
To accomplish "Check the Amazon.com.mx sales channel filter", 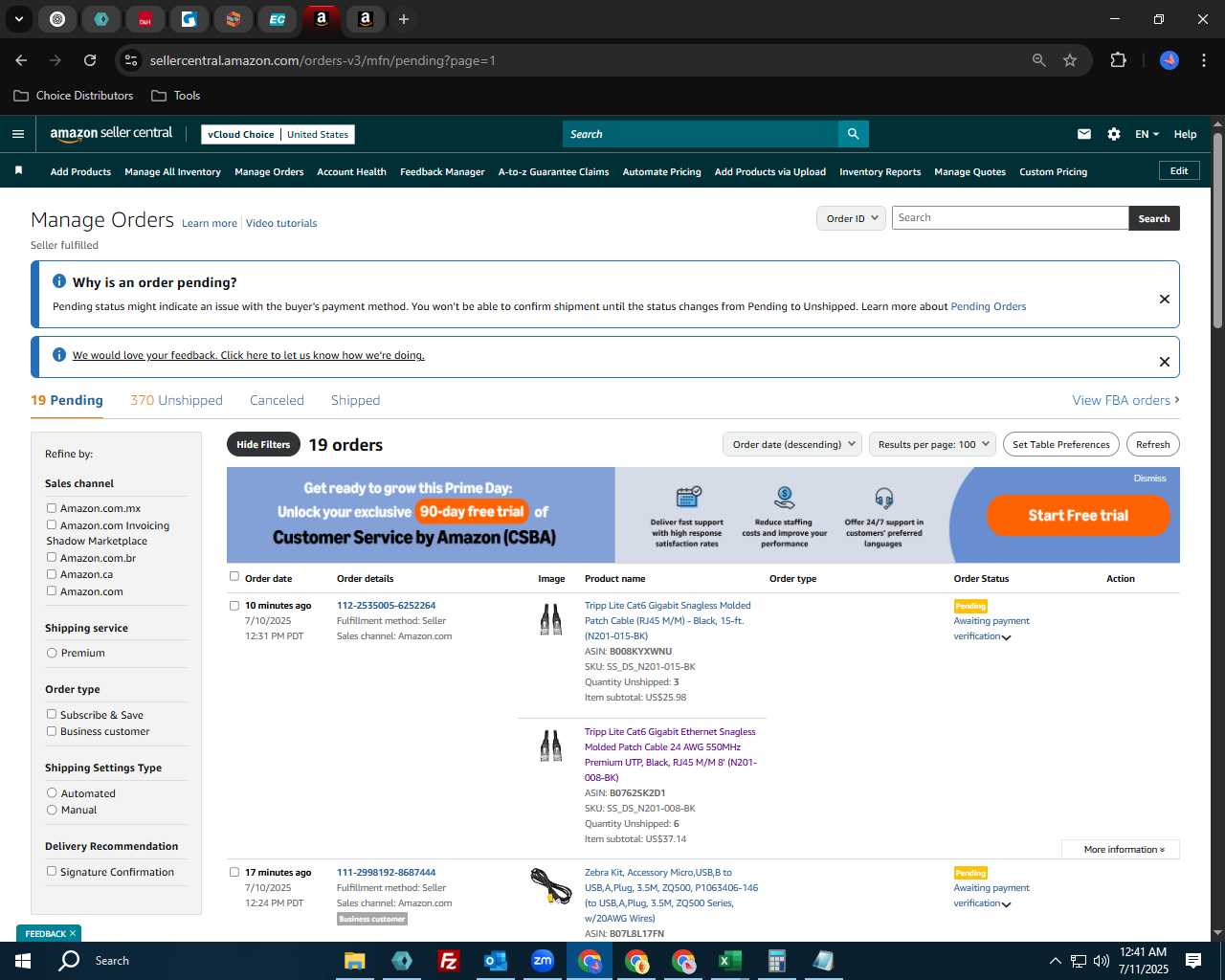I will (52, 507).
